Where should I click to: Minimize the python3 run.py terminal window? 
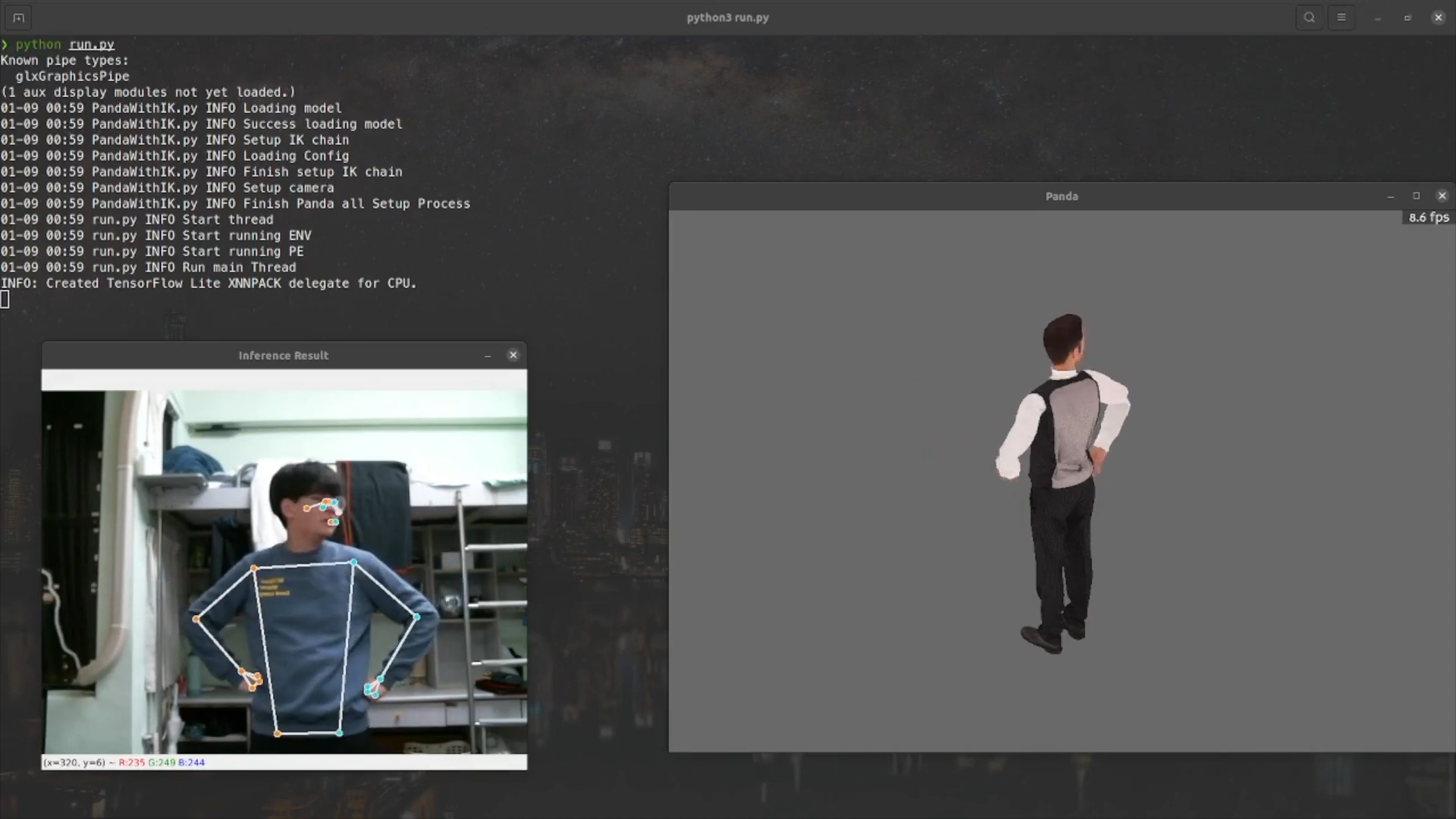point(1377,17)
